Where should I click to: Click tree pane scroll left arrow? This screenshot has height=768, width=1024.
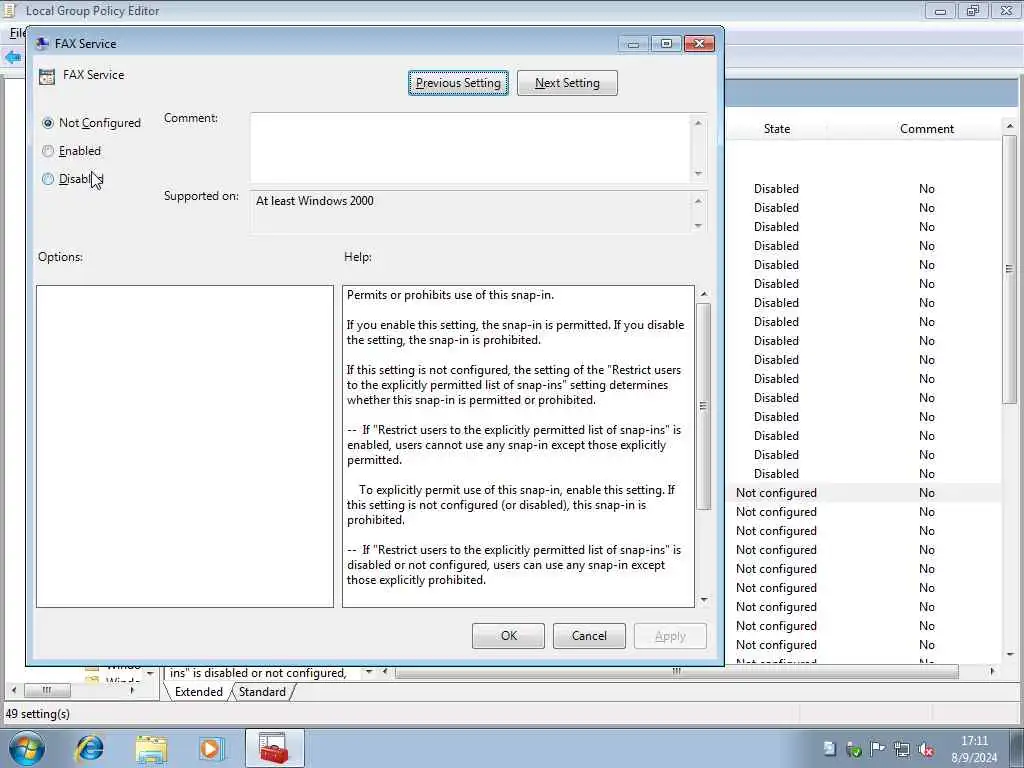14,690
